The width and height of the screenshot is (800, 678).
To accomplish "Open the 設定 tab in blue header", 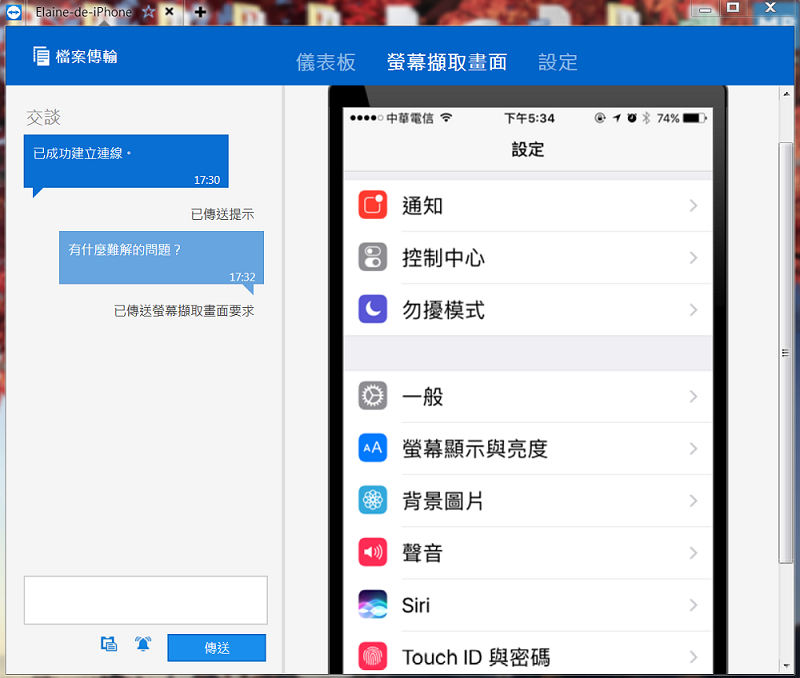I will tap(558, 62).
